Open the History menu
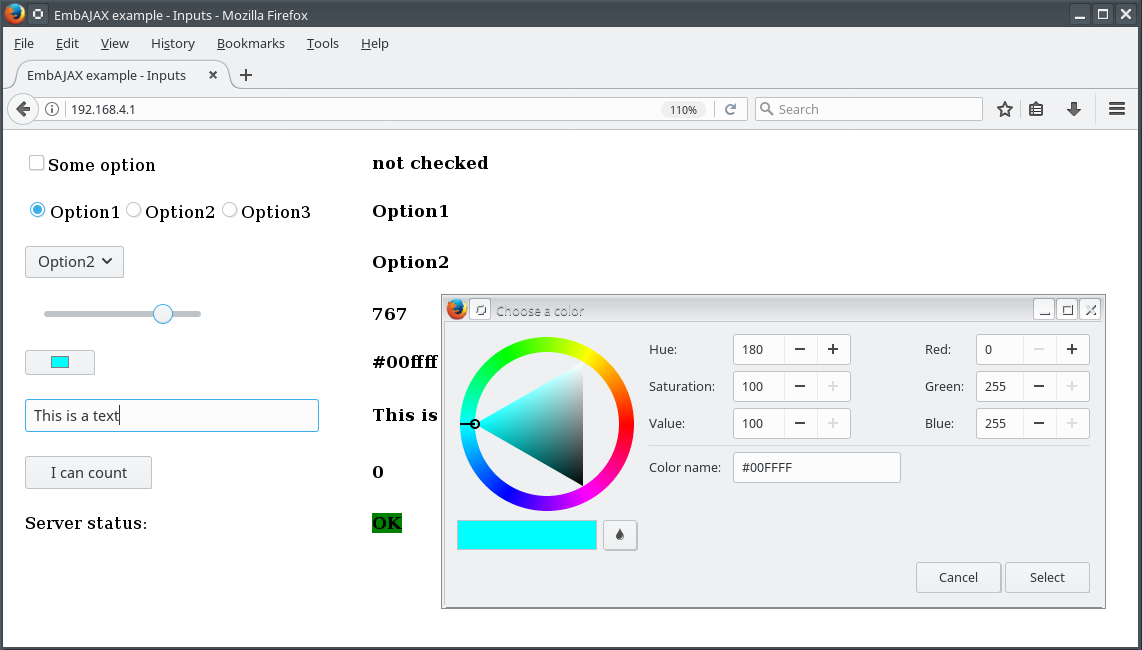 172,43
